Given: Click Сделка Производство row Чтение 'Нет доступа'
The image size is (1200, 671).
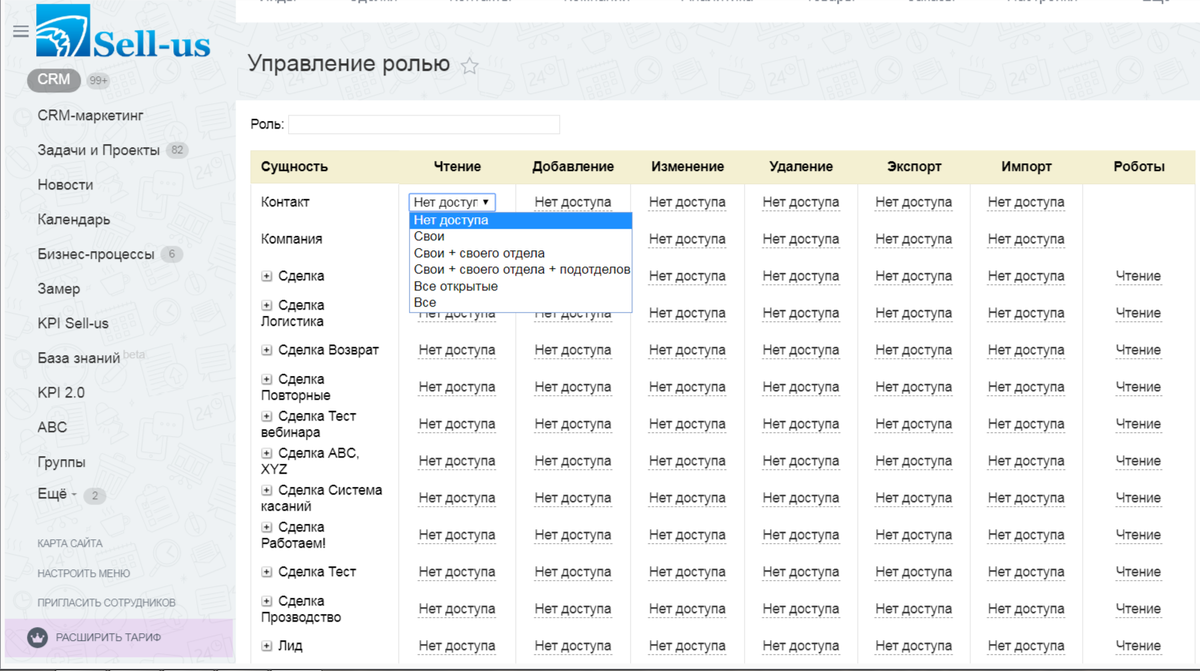Looking at the screenshot, I should coord(457,609).
